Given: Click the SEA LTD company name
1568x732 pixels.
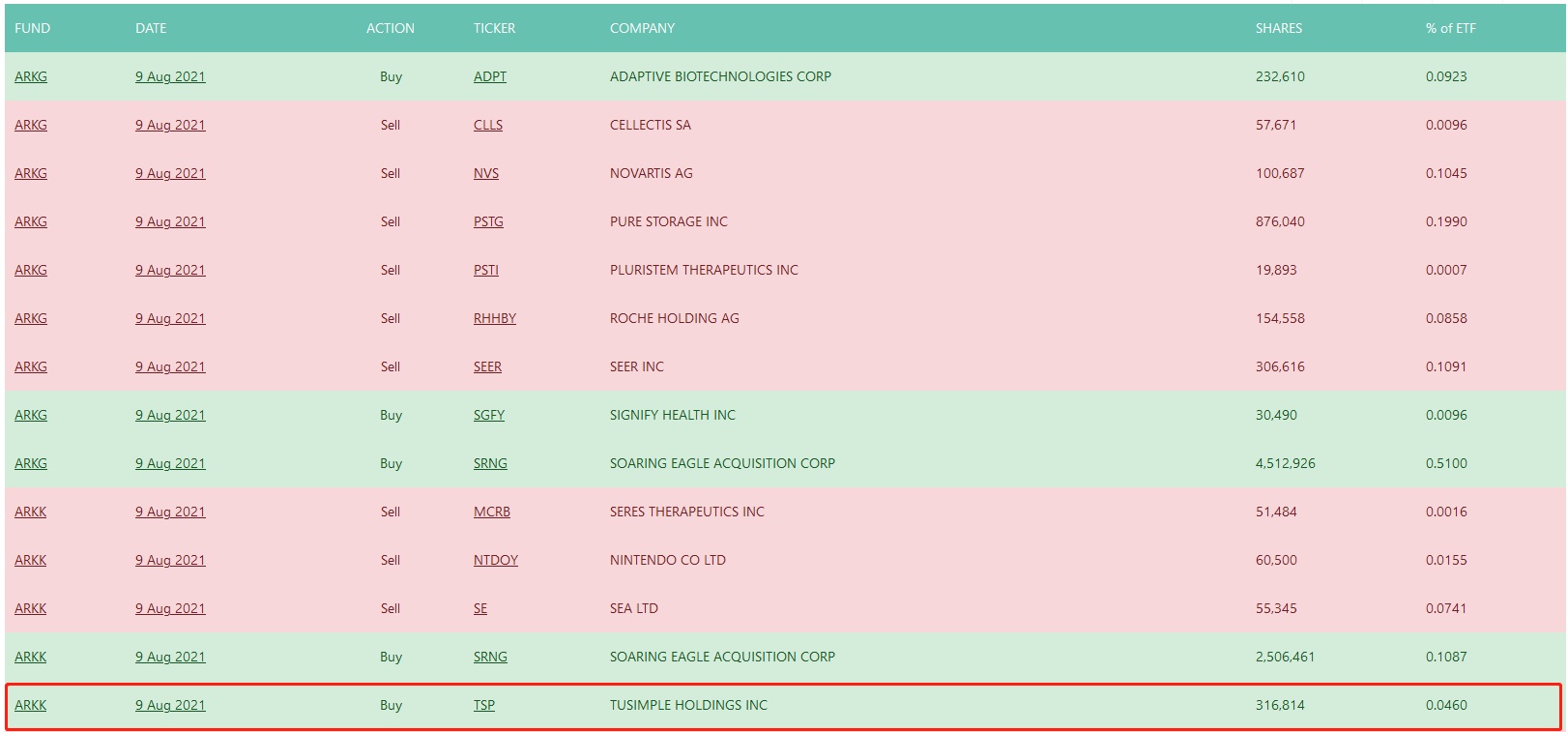Looking at the screenshot, I should click(x=634, y=608).
